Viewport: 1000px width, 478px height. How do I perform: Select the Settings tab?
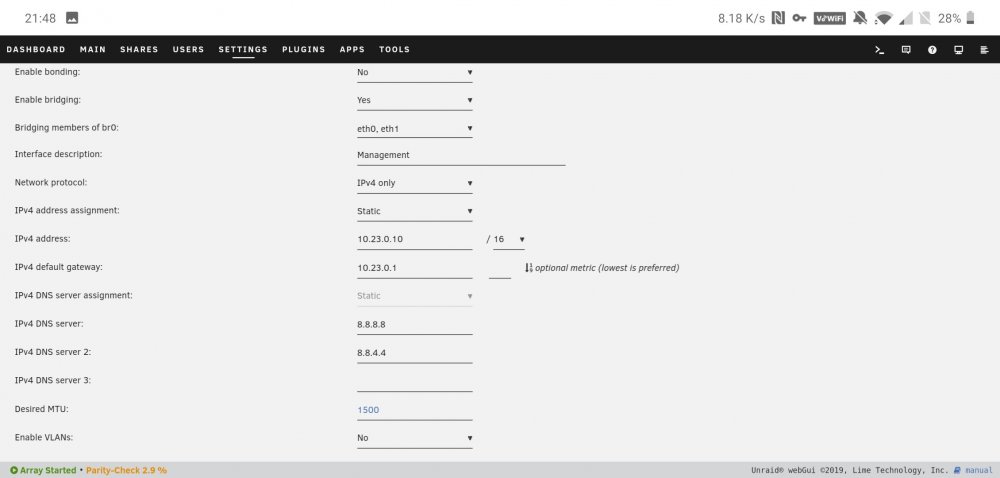pos(243,50)
